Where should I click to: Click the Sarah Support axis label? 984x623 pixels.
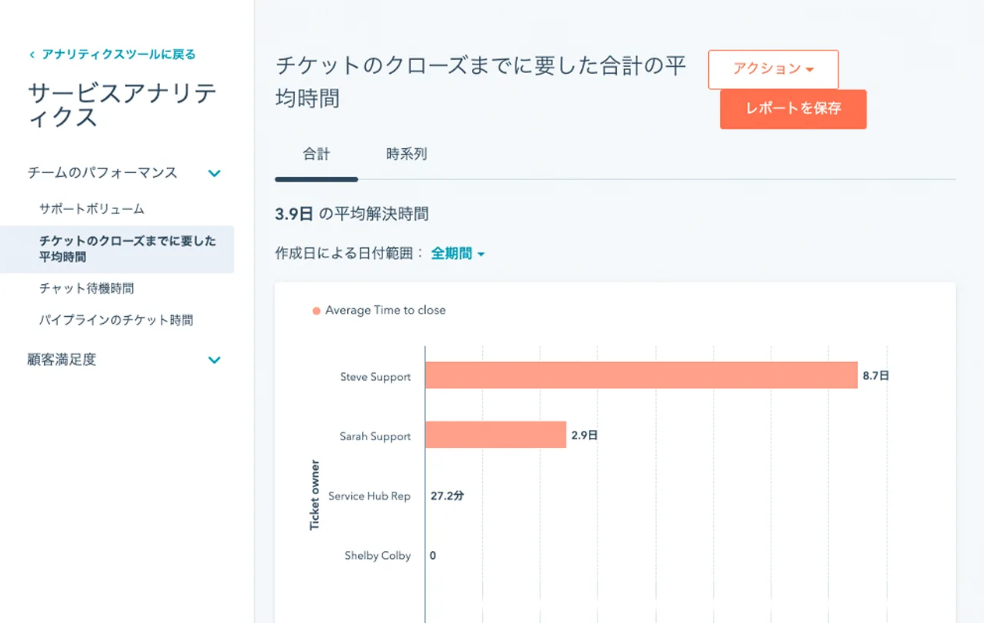[x=375, y=437]
